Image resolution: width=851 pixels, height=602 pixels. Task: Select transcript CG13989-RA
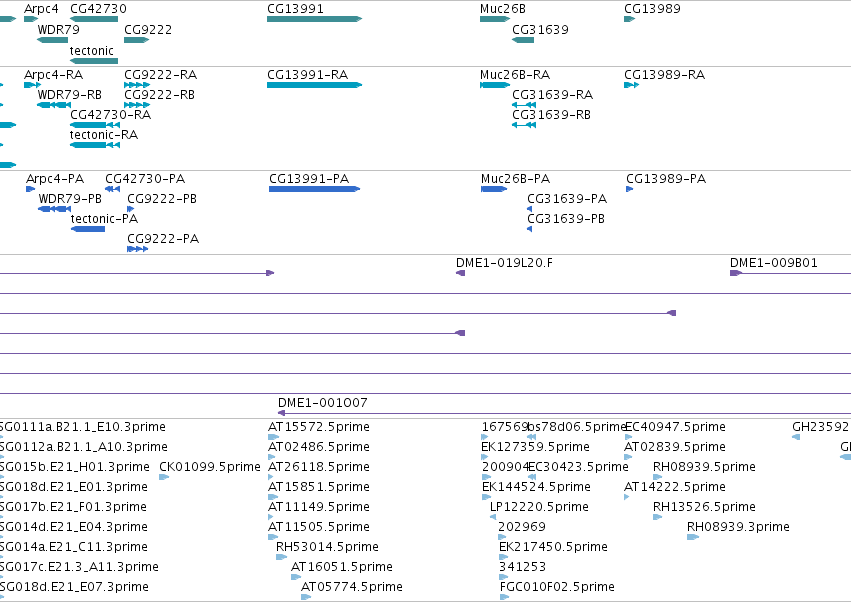(665, 74)
